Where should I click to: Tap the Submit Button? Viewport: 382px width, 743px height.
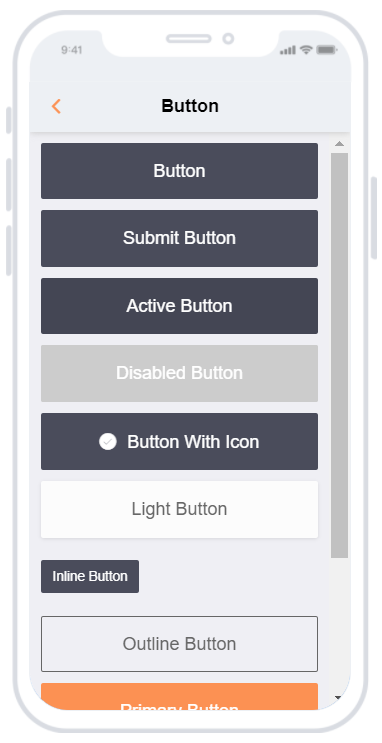tap(179, 238)
